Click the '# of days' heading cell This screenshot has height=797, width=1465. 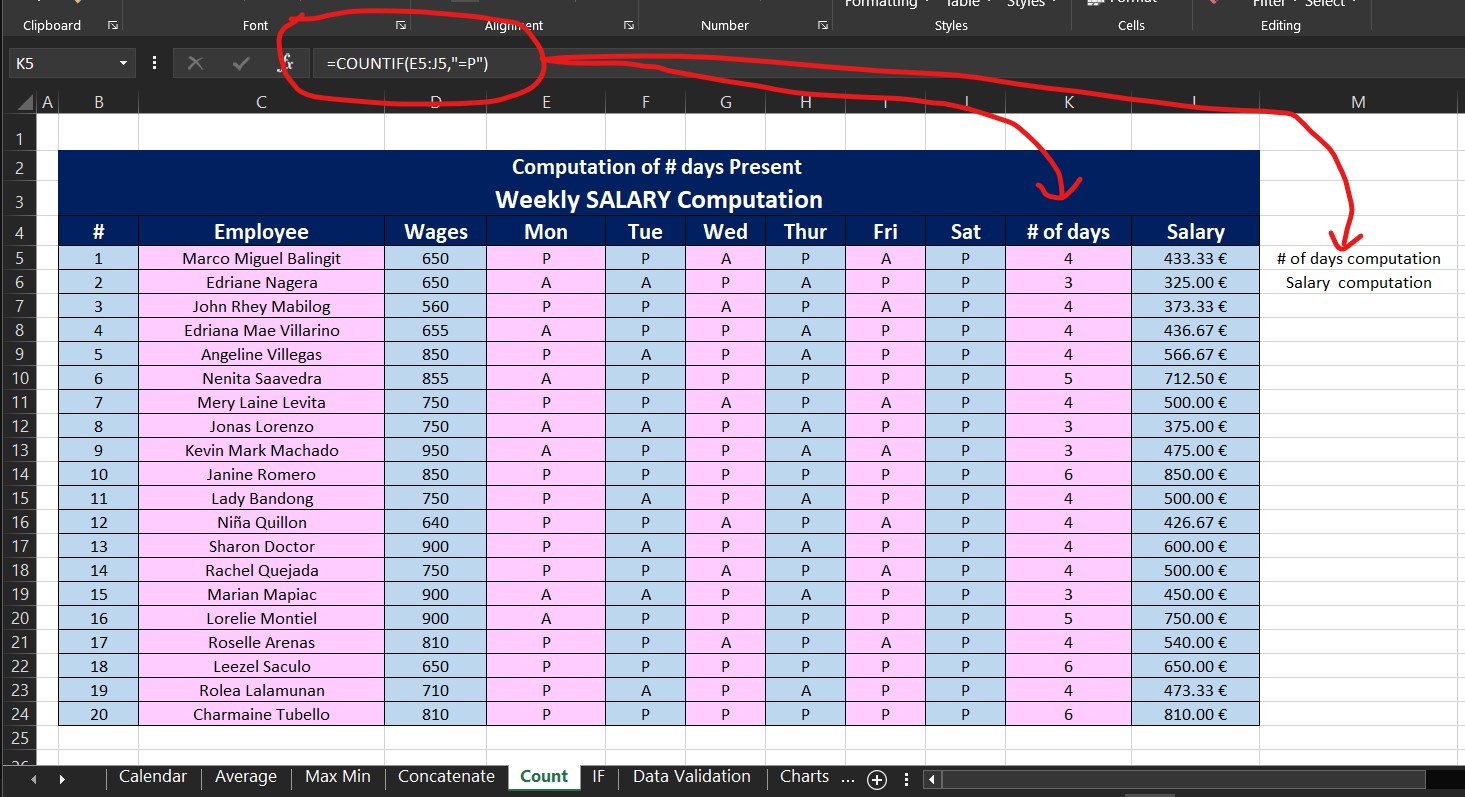(1069, 231)
